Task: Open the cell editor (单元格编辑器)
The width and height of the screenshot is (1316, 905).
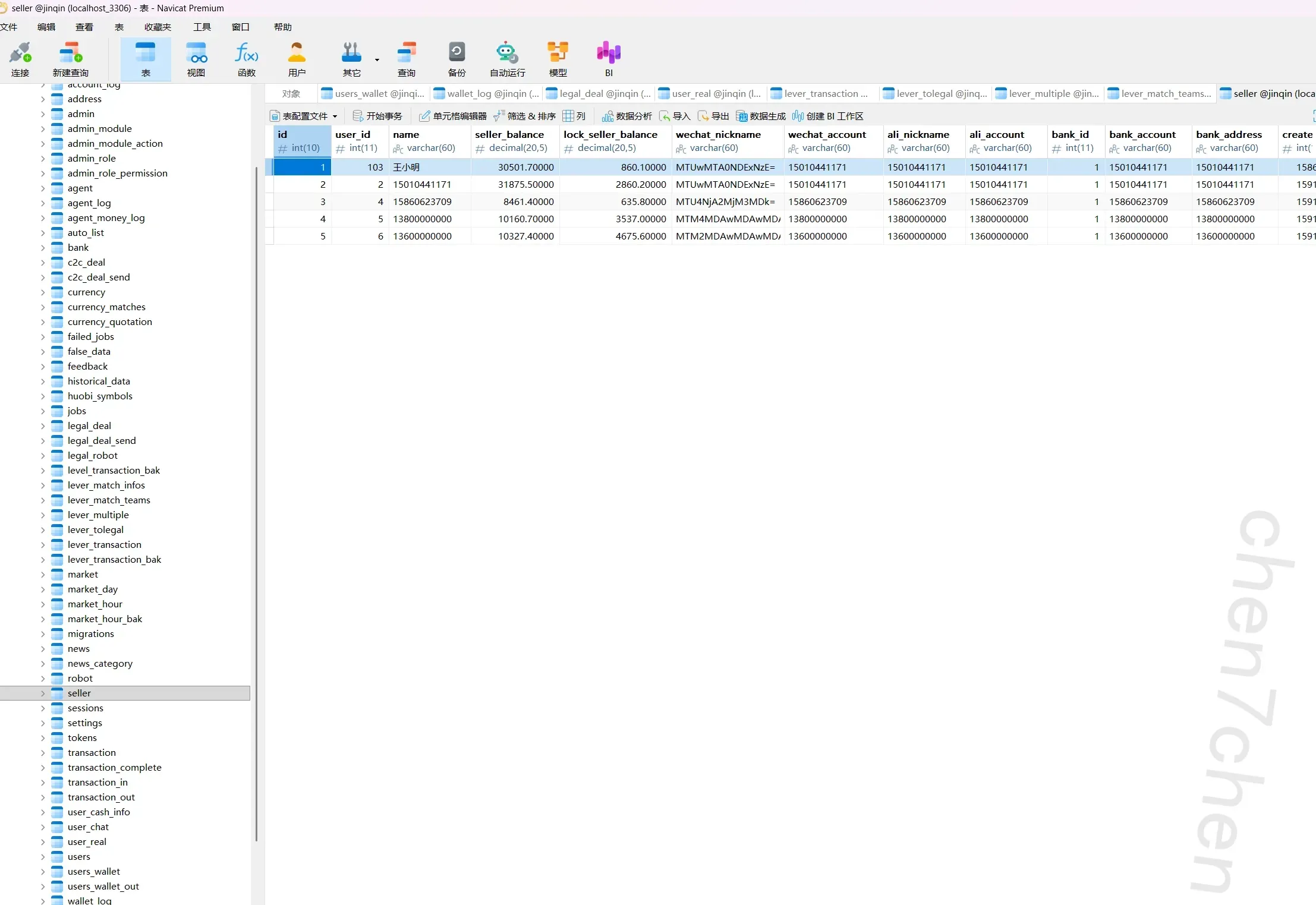Action: 453,116
